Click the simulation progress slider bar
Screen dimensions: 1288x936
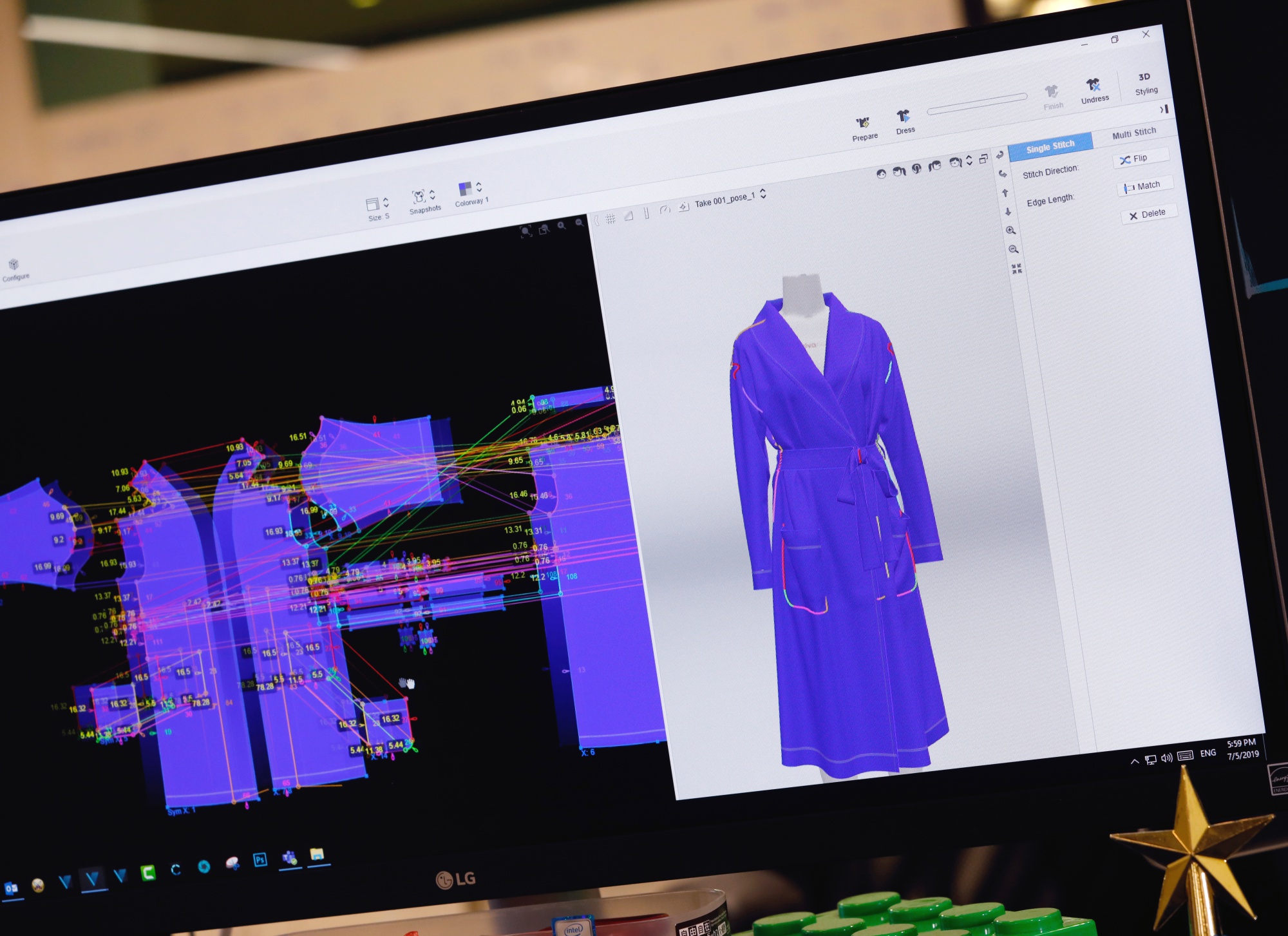pos(976,104)
